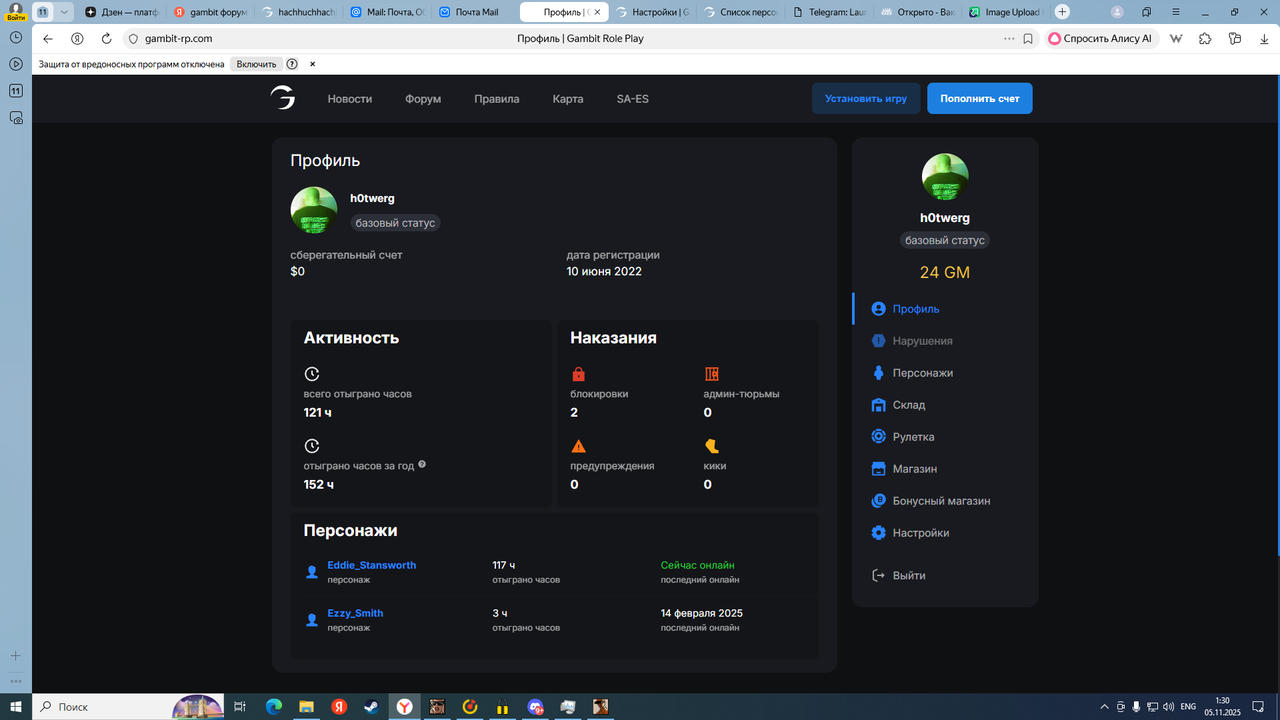1280x720 pixels.
Task: Open the SA-ES menu item
Action: [x=632, y=99]
